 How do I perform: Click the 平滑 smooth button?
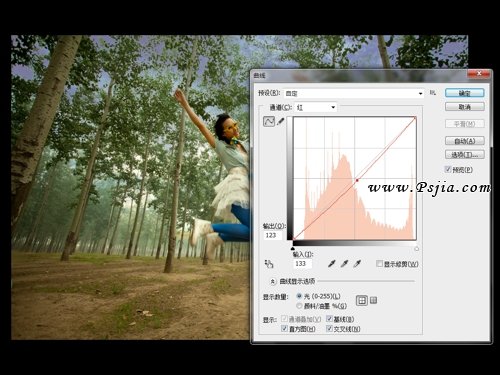coord(465,124)
